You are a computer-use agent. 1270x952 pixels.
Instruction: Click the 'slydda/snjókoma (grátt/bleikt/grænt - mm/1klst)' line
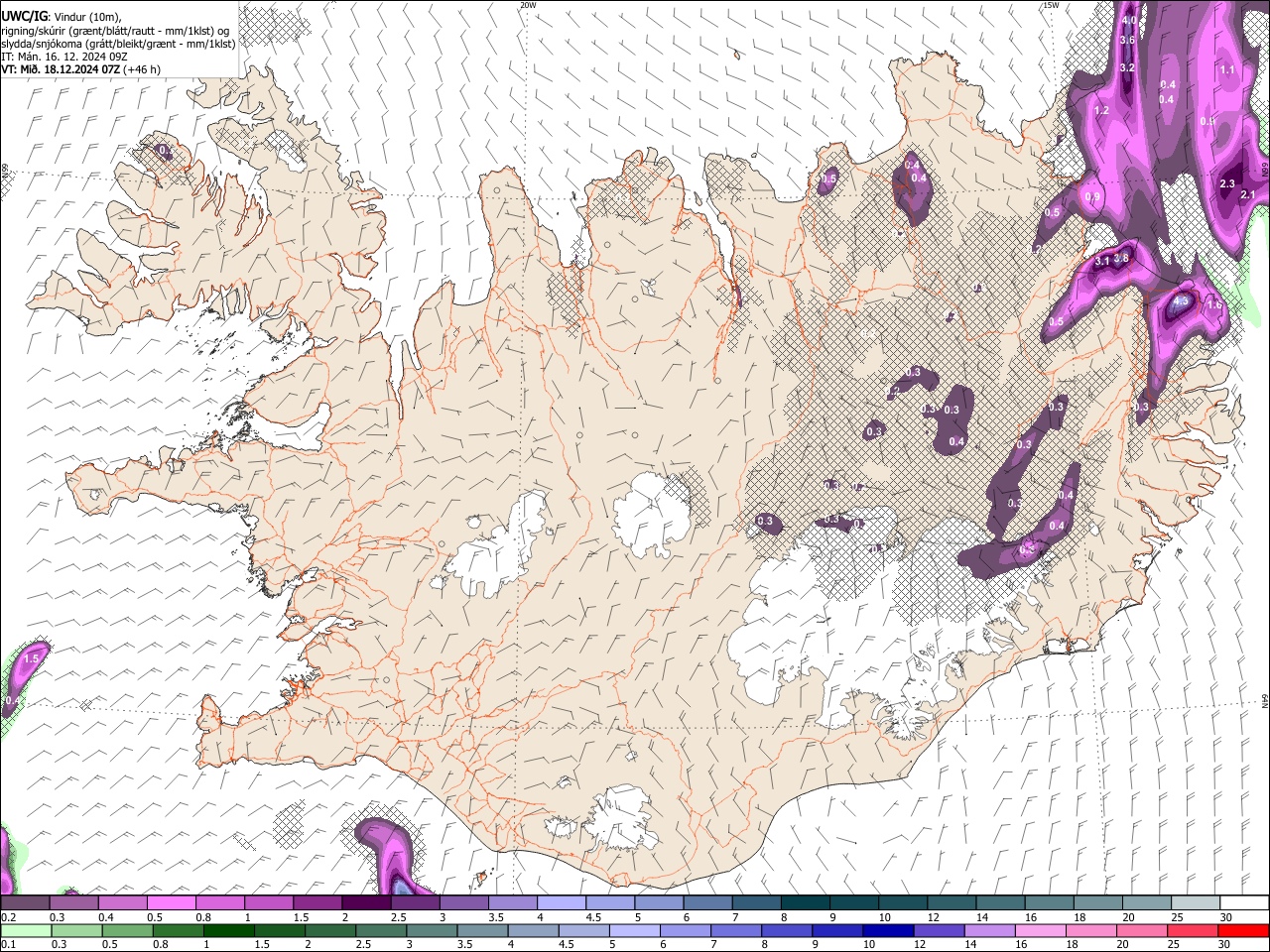click(x=118, y=44)
